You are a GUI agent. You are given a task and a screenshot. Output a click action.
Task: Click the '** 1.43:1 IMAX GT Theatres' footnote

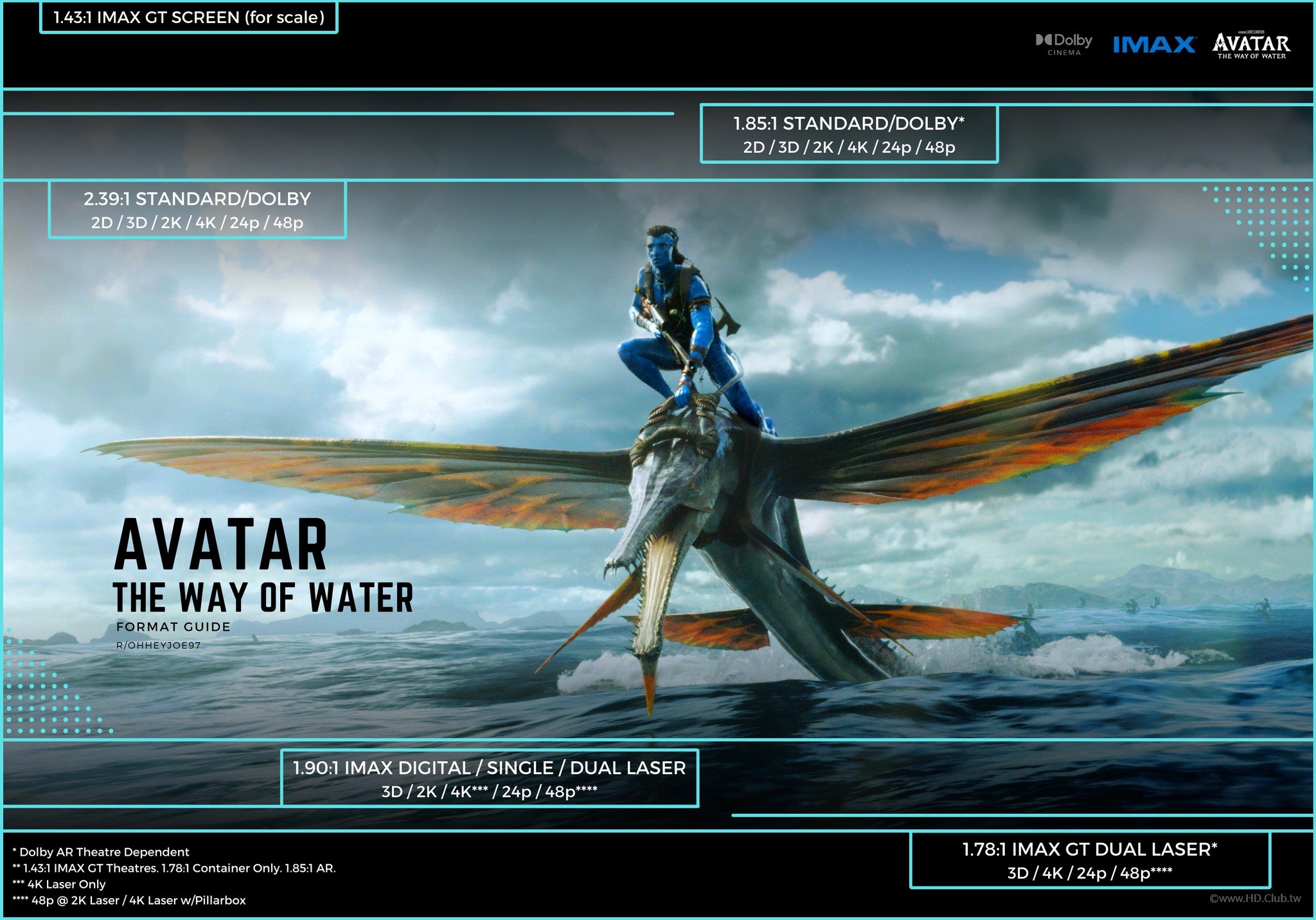(174, 868)
